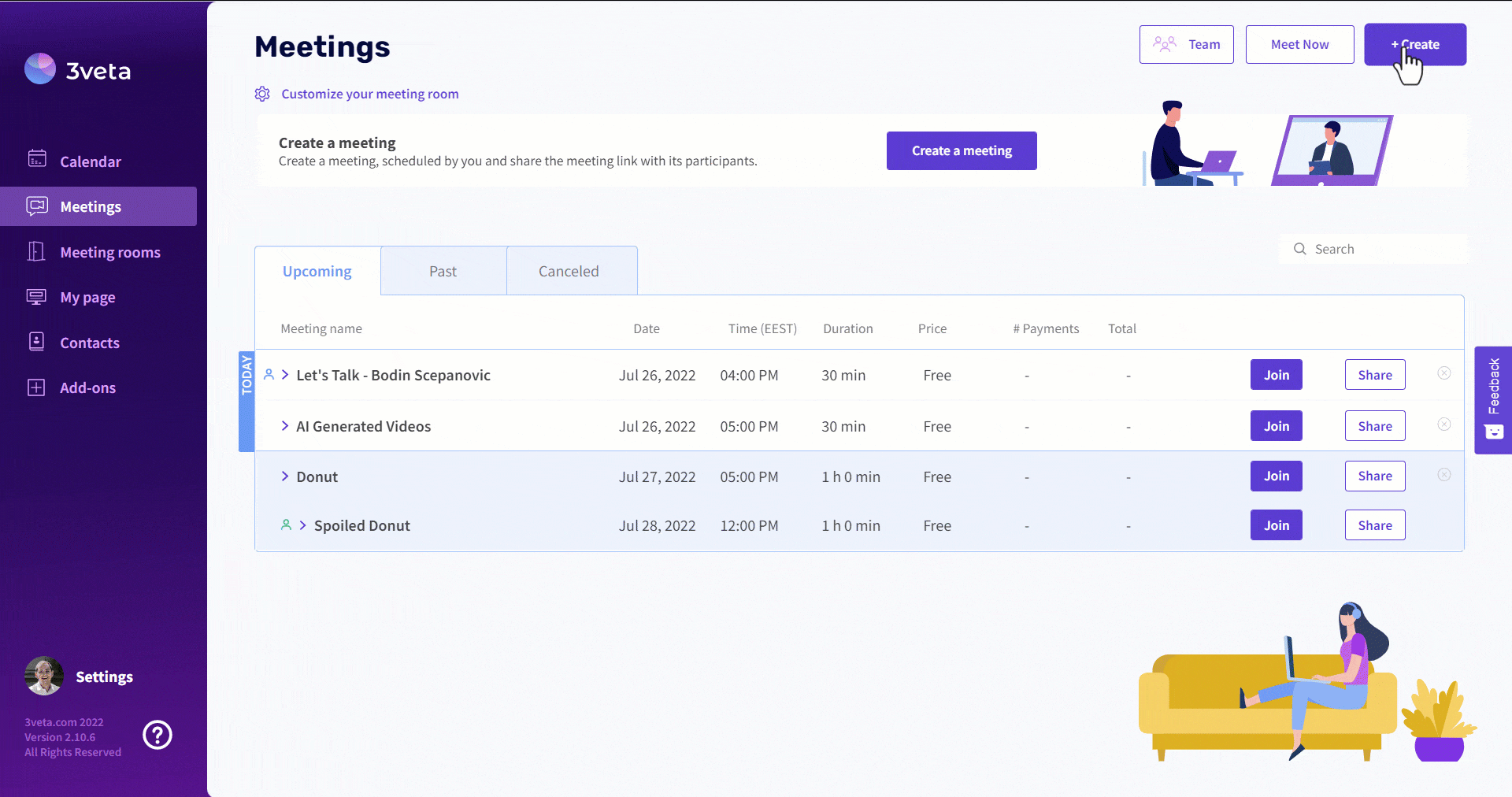Open the Calendar section icon
1512x797 pixels.
point(37,159)
